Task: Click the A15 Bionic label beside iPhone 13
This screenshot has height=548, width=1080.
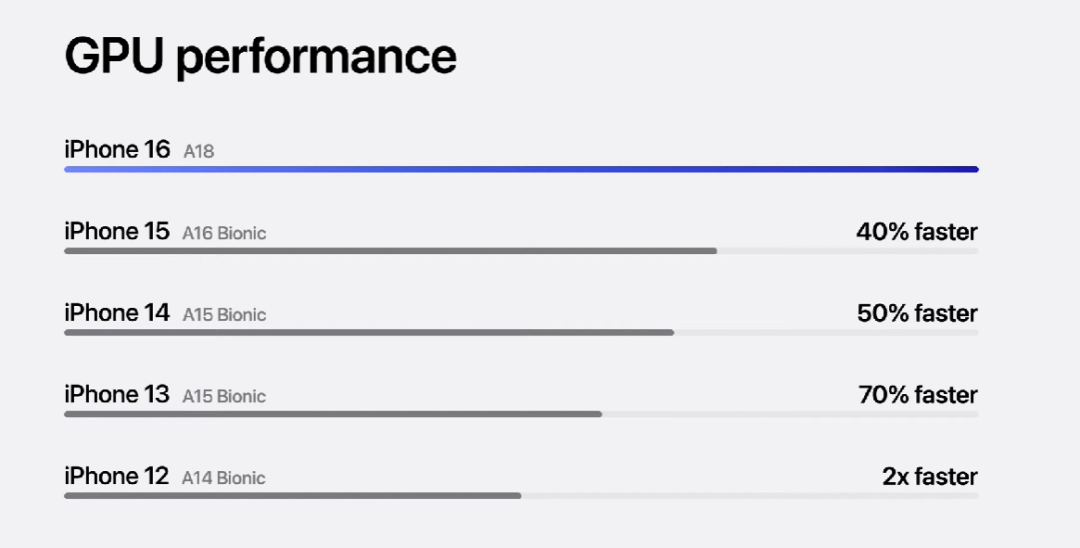Action: [224, 396]
